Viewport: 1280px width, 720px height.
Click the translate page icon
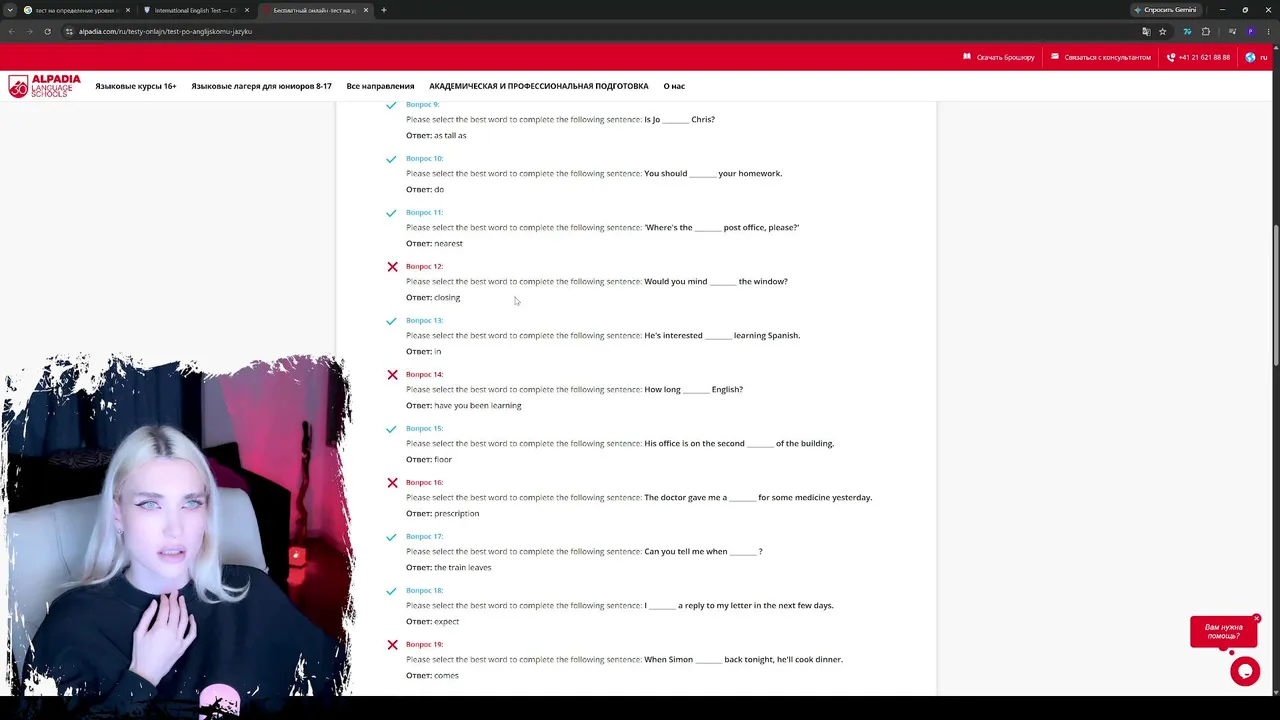pos(1146,31)
